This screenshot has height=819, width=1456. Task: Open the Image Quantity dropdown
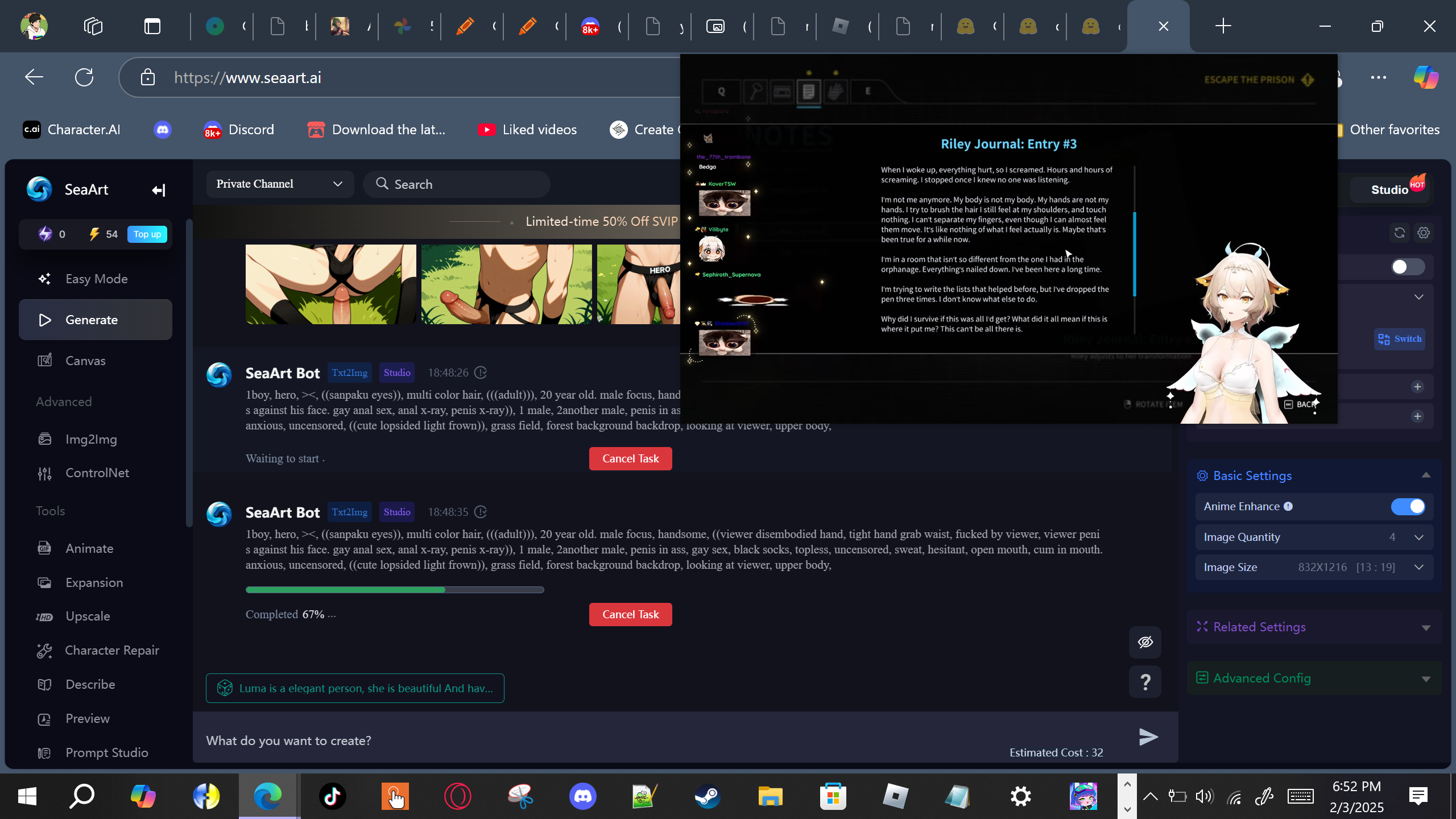(1314, 537)
